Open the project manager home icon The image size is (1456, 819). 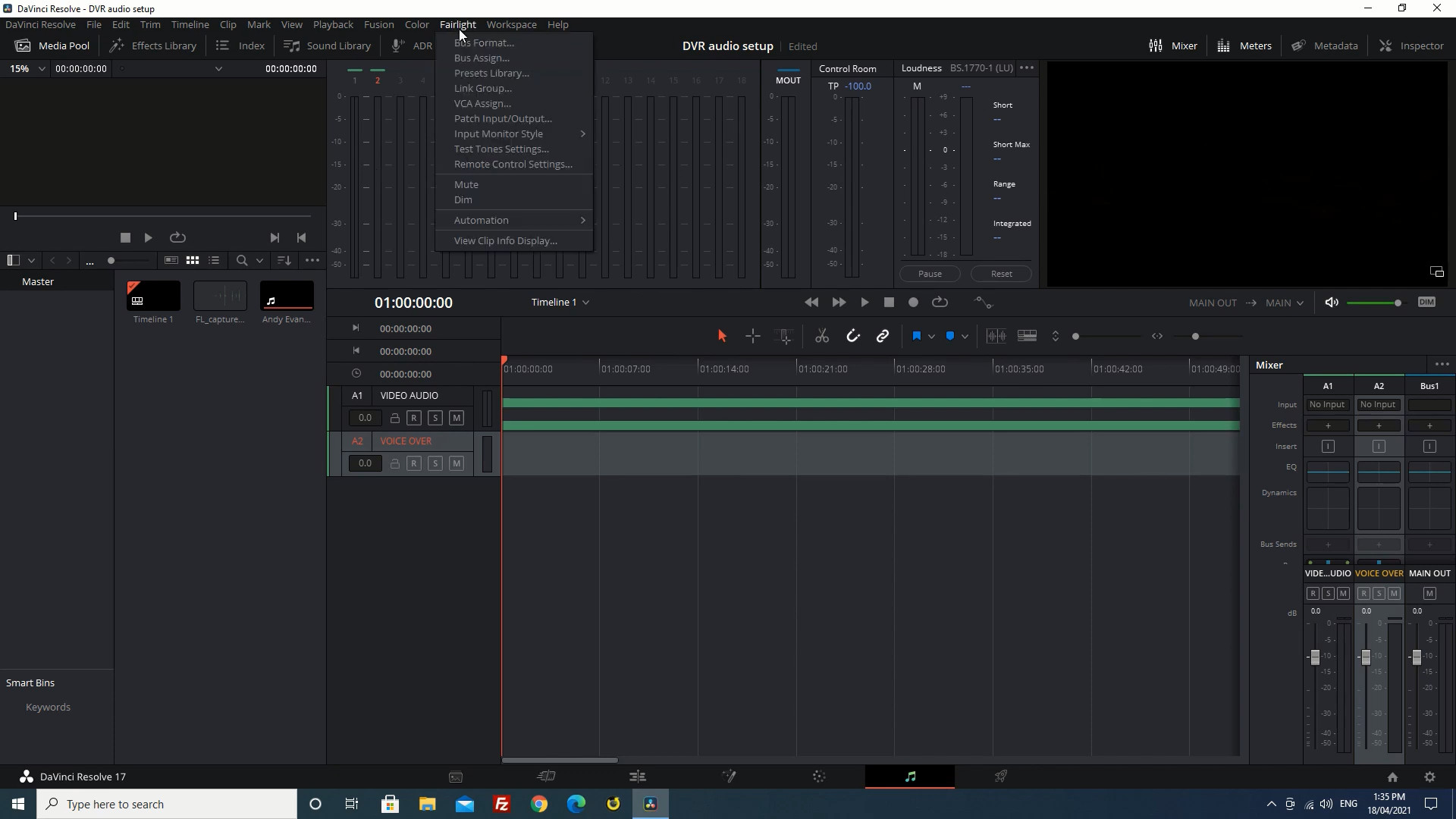[1392, 777]
